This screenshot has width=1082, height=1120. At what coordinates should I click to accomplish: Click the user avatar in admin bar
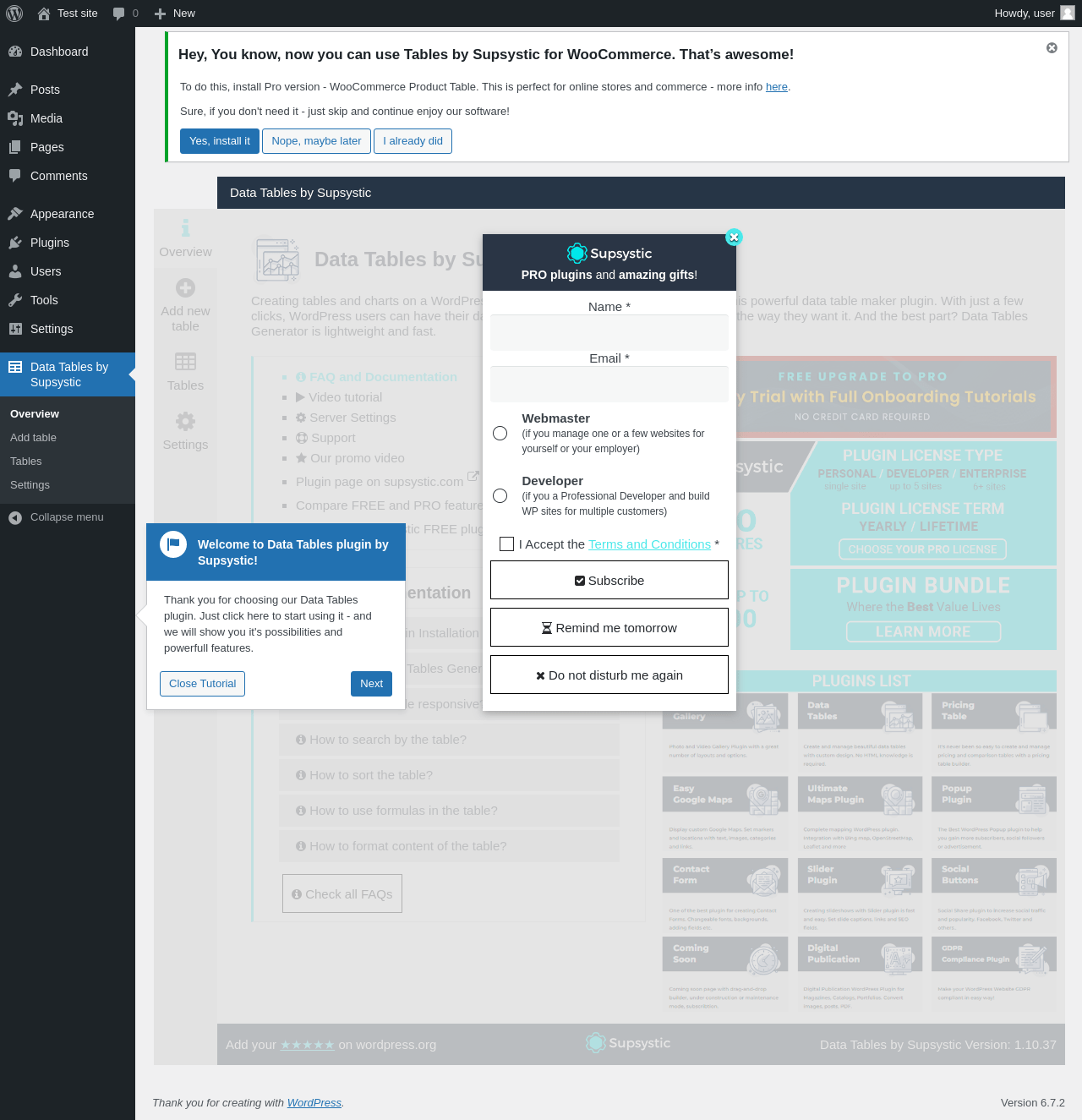tap(1068, 14)
